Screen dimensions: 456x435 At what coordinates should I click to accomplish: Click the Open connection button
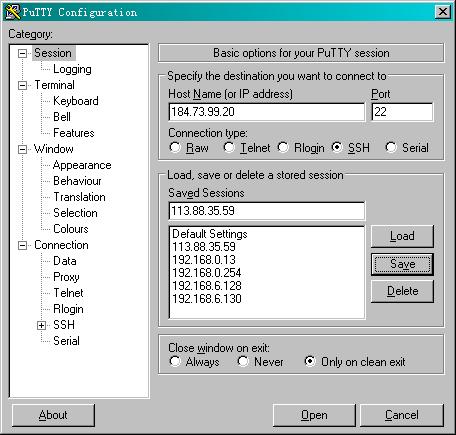click(314, 415)
